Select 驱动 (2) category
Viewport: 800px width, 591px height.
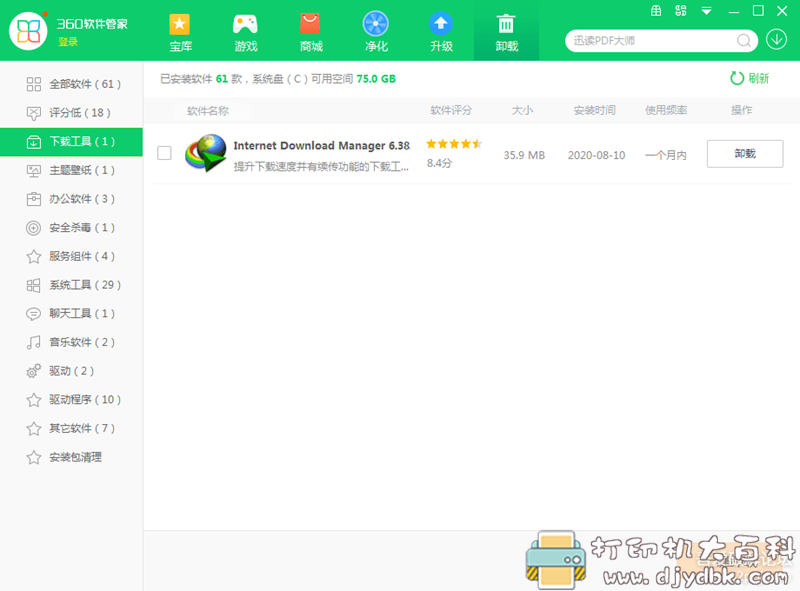(71, 371)
